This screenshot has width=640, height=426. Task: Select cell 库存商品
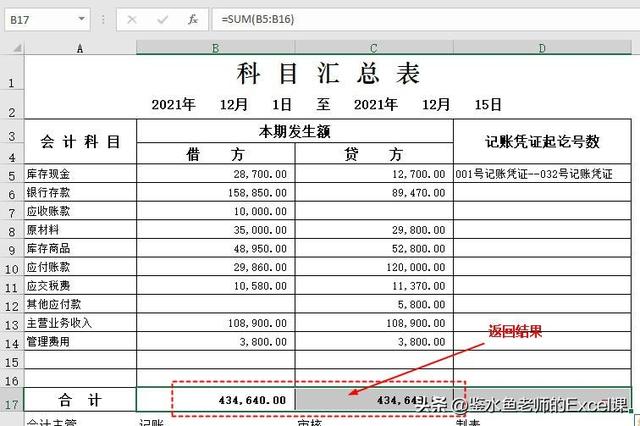80,248
